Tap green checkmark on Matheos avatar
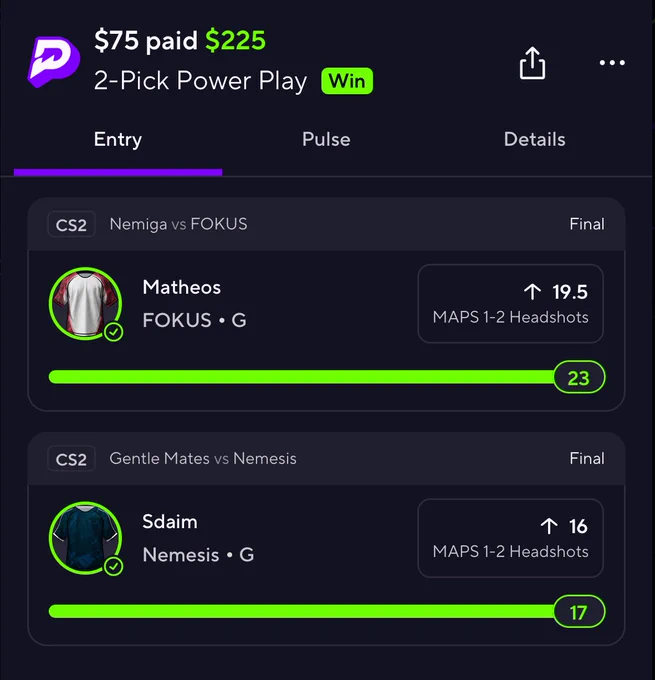The image size is (655, 680). pos(114,332)
